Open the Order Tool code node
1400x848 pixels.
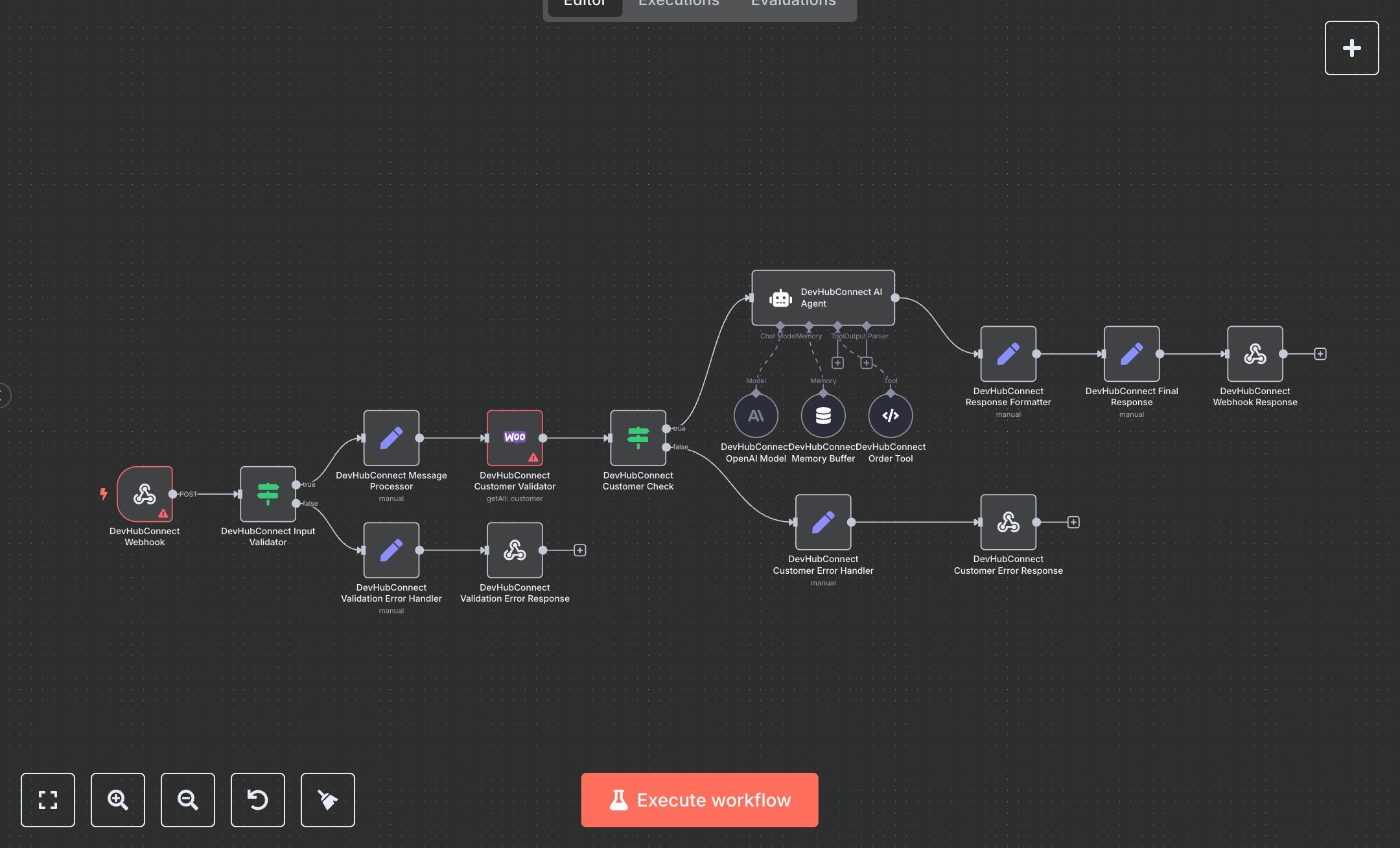coord(891,416)
